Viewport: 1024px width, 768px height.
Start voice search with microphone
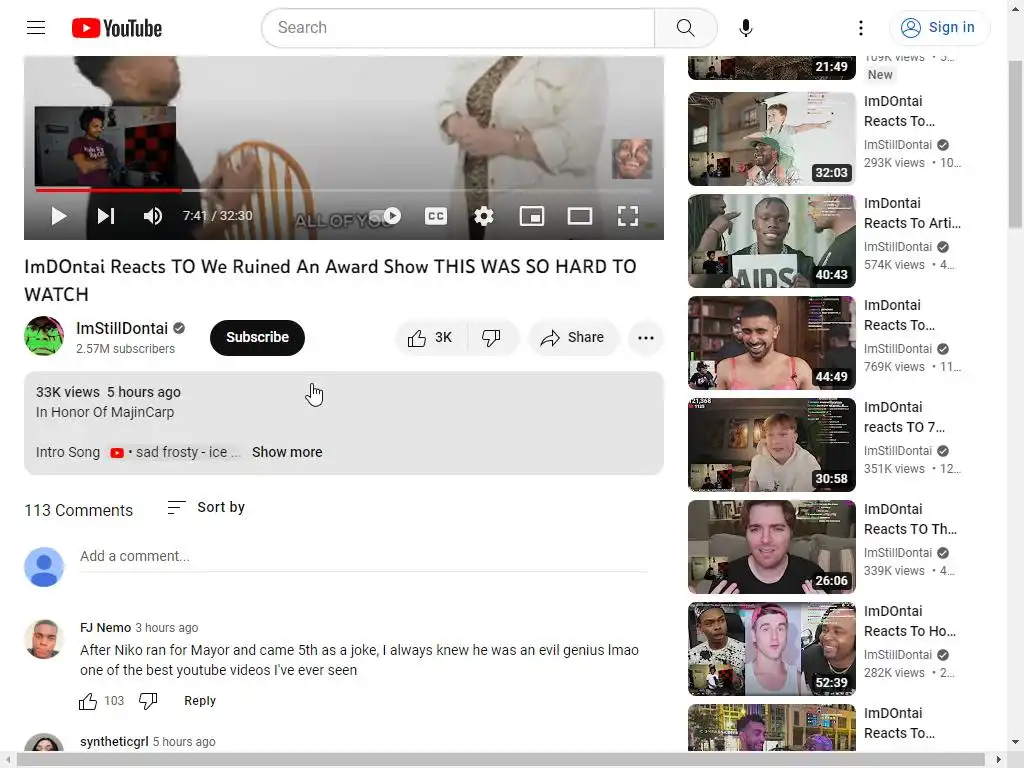pos(745,27)
